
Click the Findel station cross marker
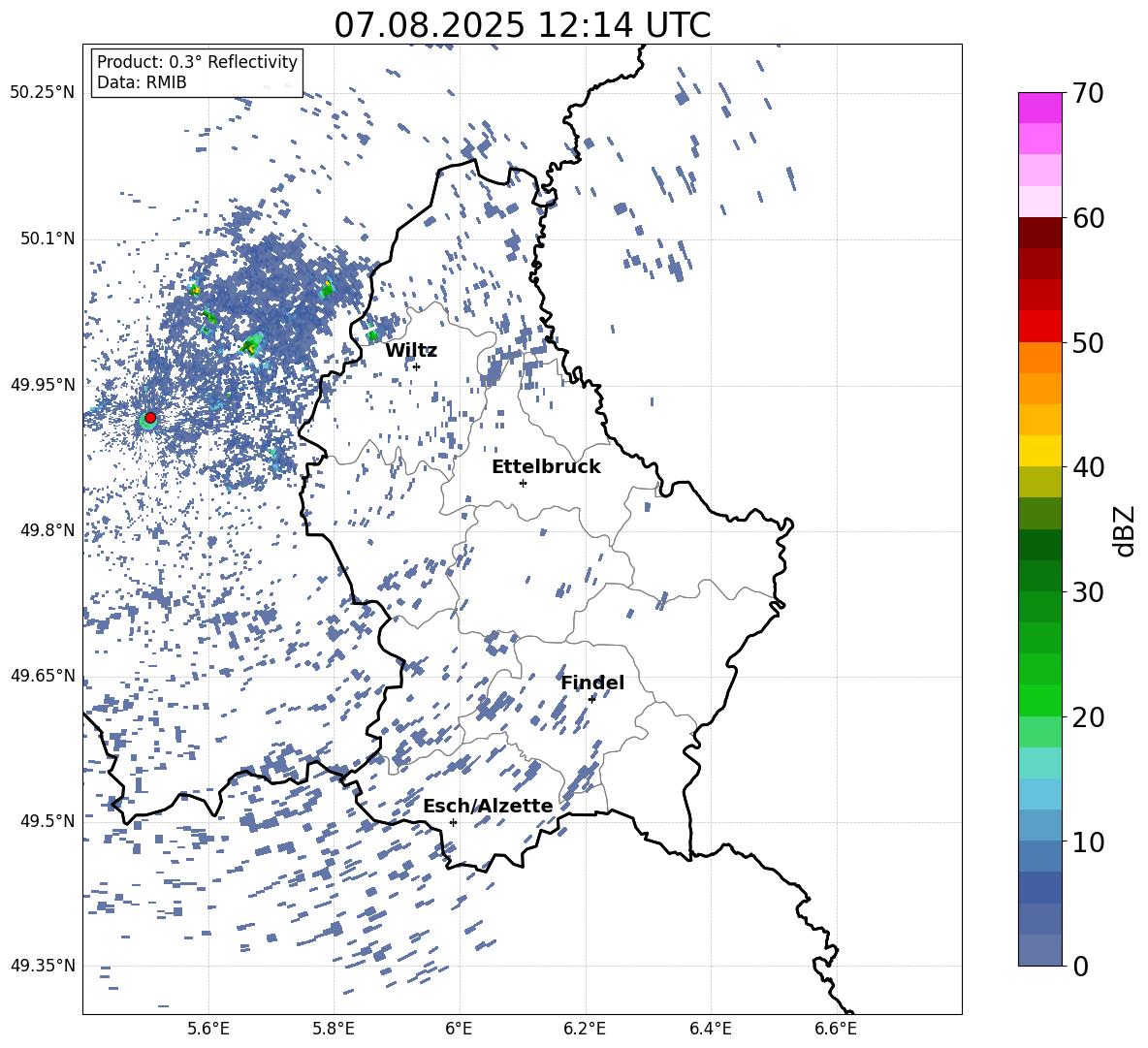pos(591,699)
